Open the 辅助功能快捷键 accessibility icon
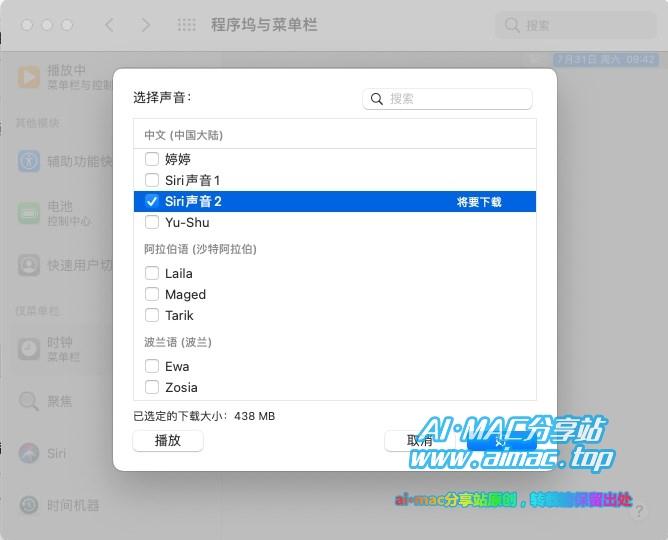 click(29, 161)
